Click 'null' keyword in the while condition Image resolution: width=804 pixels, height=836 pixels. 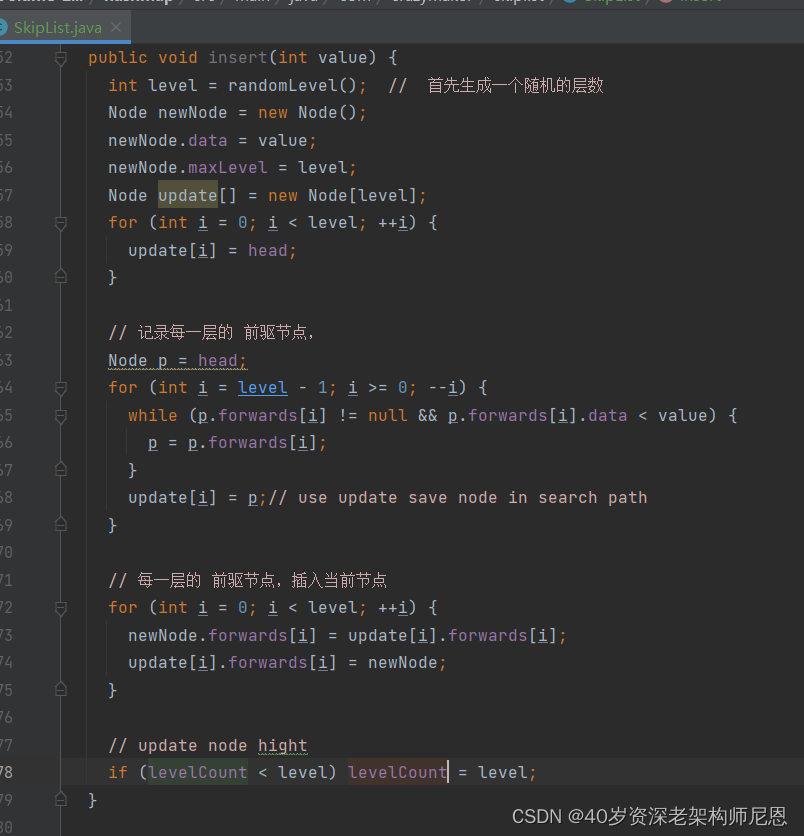coord(388,415)
